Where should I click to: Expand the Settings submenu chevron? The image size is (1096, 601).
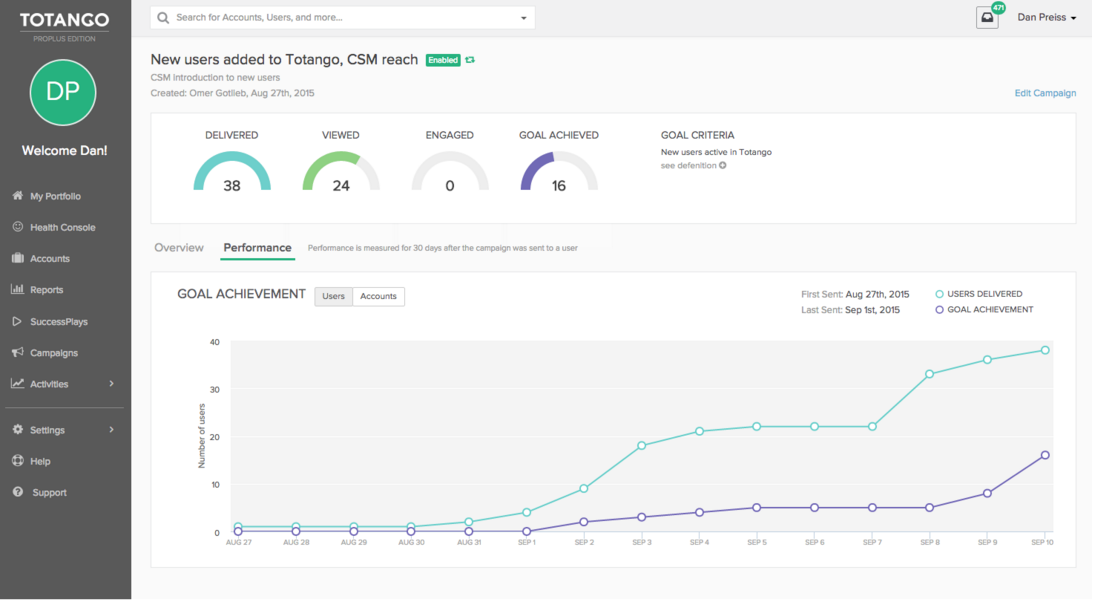click(111, 430)
